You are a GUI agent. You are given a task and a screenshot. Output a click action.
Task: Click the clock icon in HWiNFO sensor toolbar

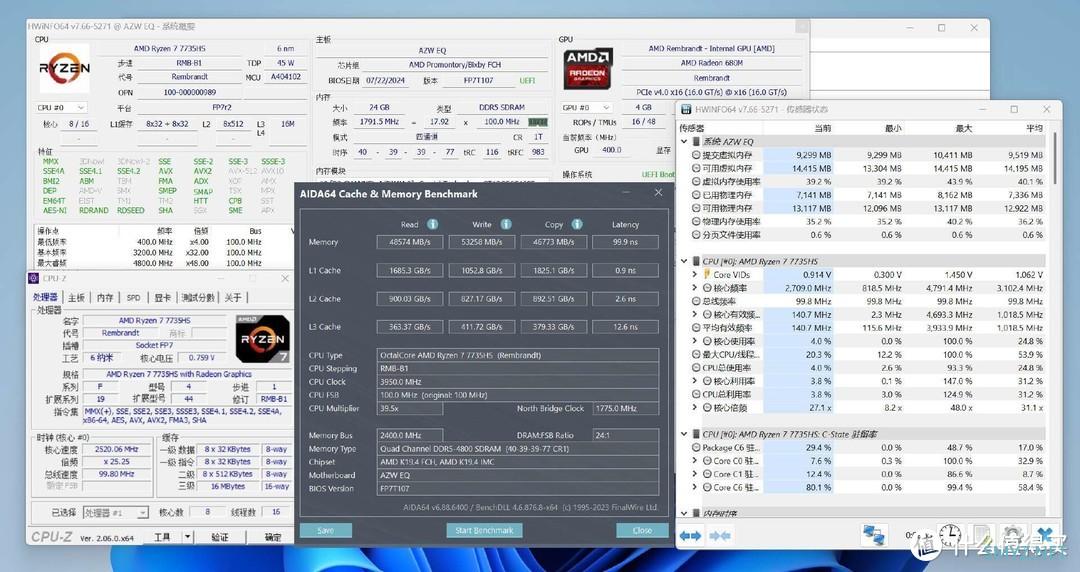[950, 535]
